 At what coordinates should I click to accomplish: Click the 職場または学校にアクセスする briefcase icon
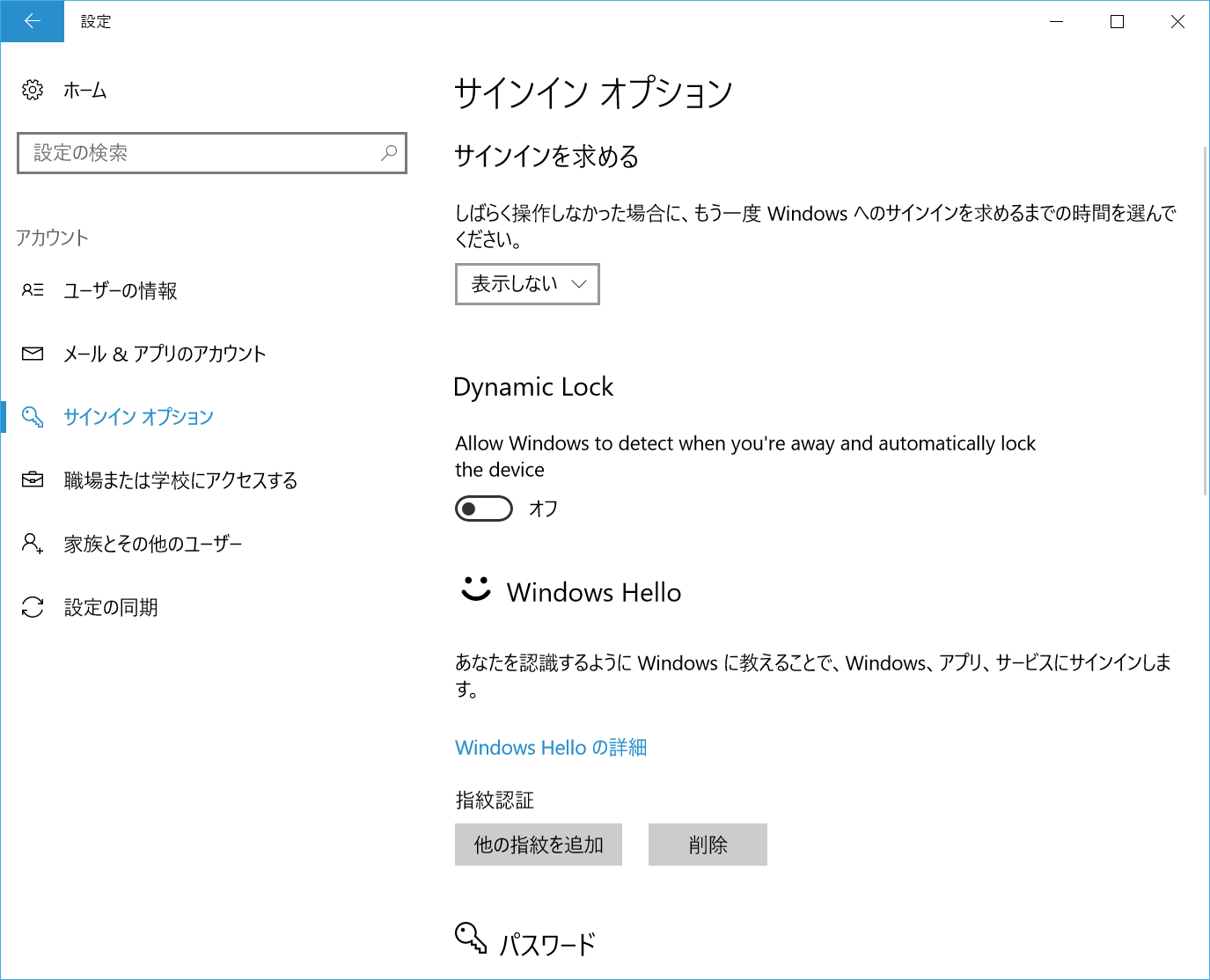[32, 479]
